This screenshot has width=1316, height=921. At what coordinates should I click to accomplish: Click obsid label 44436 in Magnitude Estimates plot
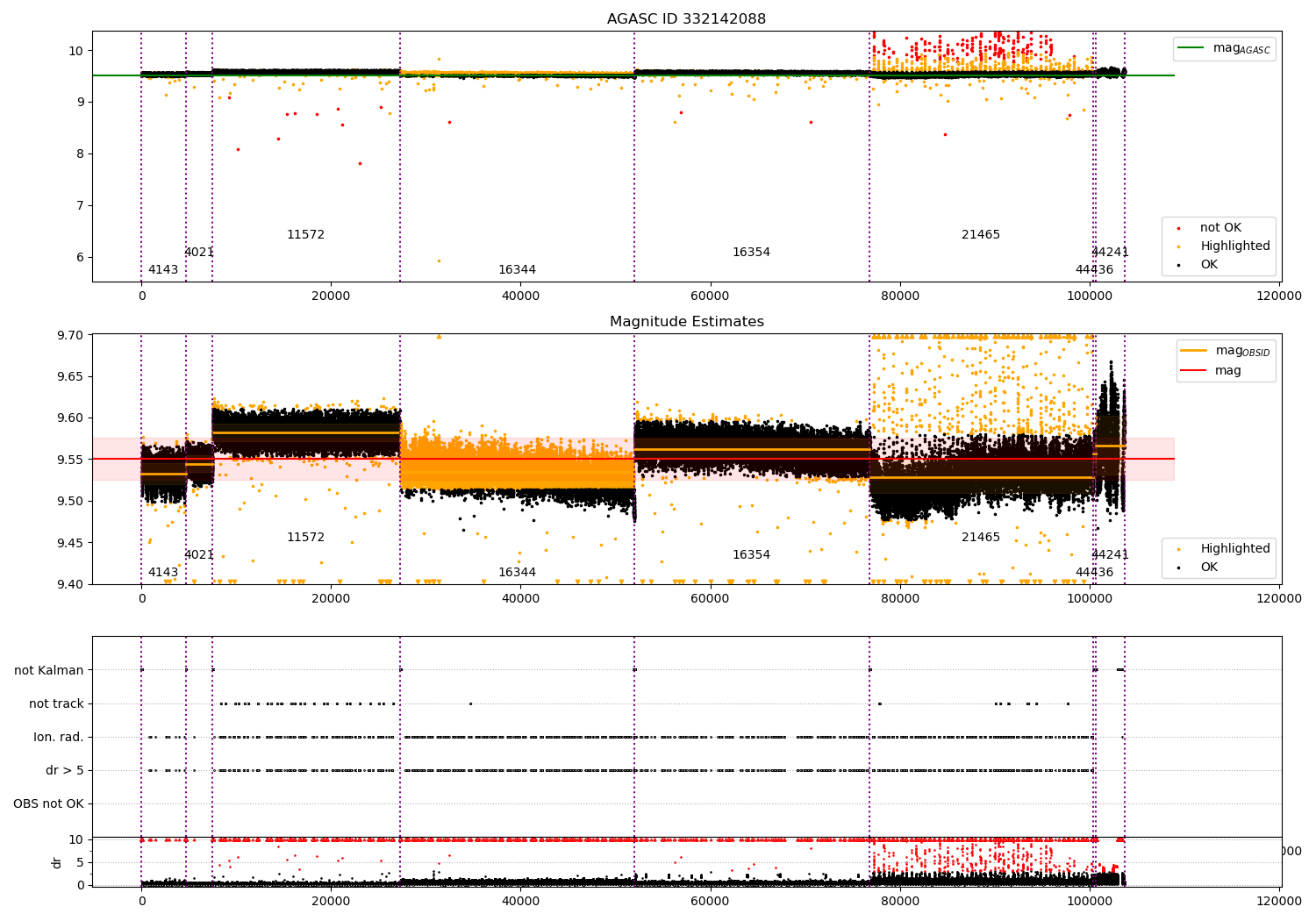(1094, 573)
